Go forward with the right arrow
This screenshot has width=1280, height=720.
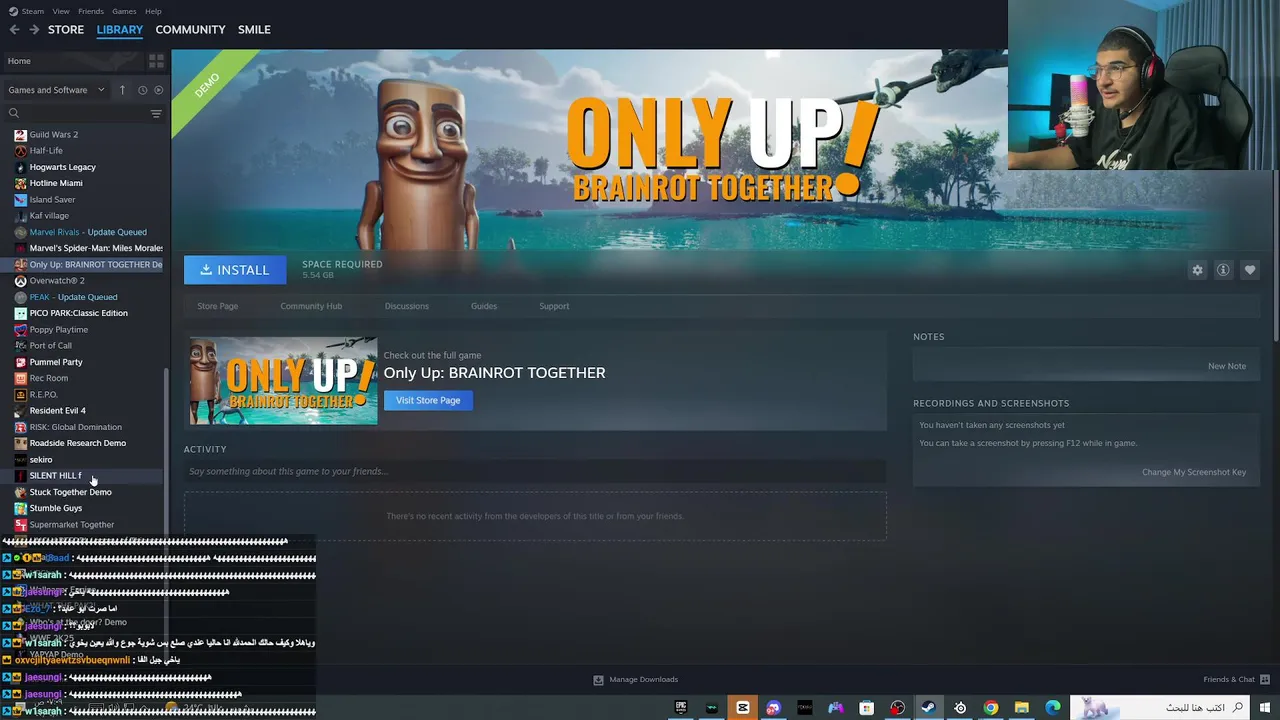click(34, 30)
